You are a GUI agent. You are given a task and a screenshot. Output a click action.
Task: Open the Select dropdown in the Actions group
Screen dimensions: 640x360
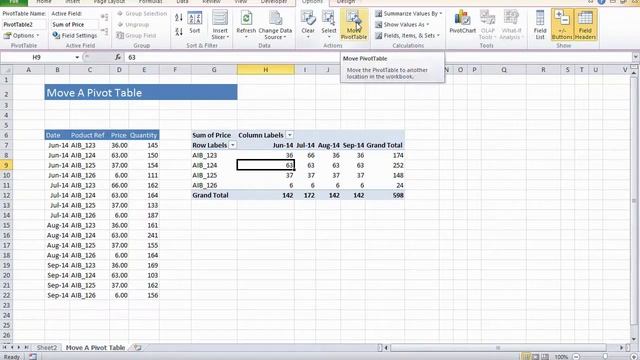(x=329, y=24)
